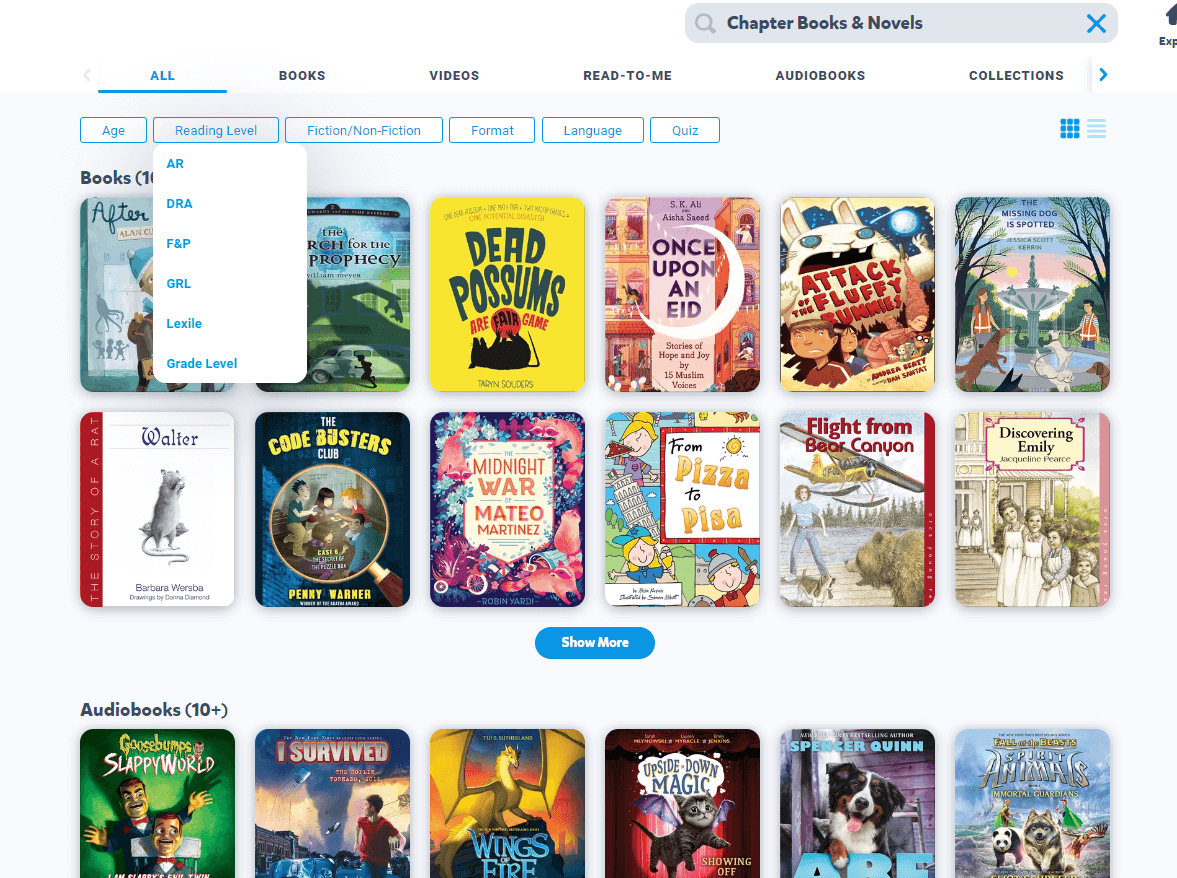Collapse the Reading Level filter dropdown

click(x=216, y=130)
